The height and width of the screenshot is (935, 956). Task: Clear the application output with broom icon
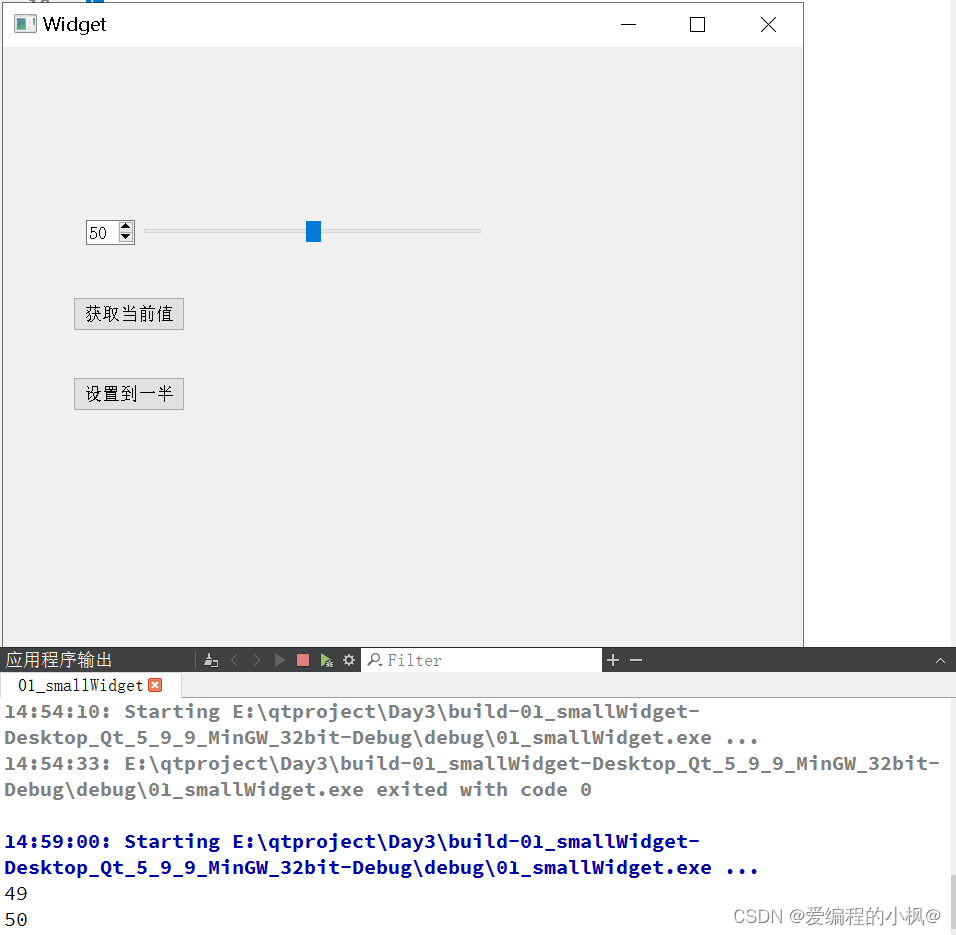pos(211,660)
